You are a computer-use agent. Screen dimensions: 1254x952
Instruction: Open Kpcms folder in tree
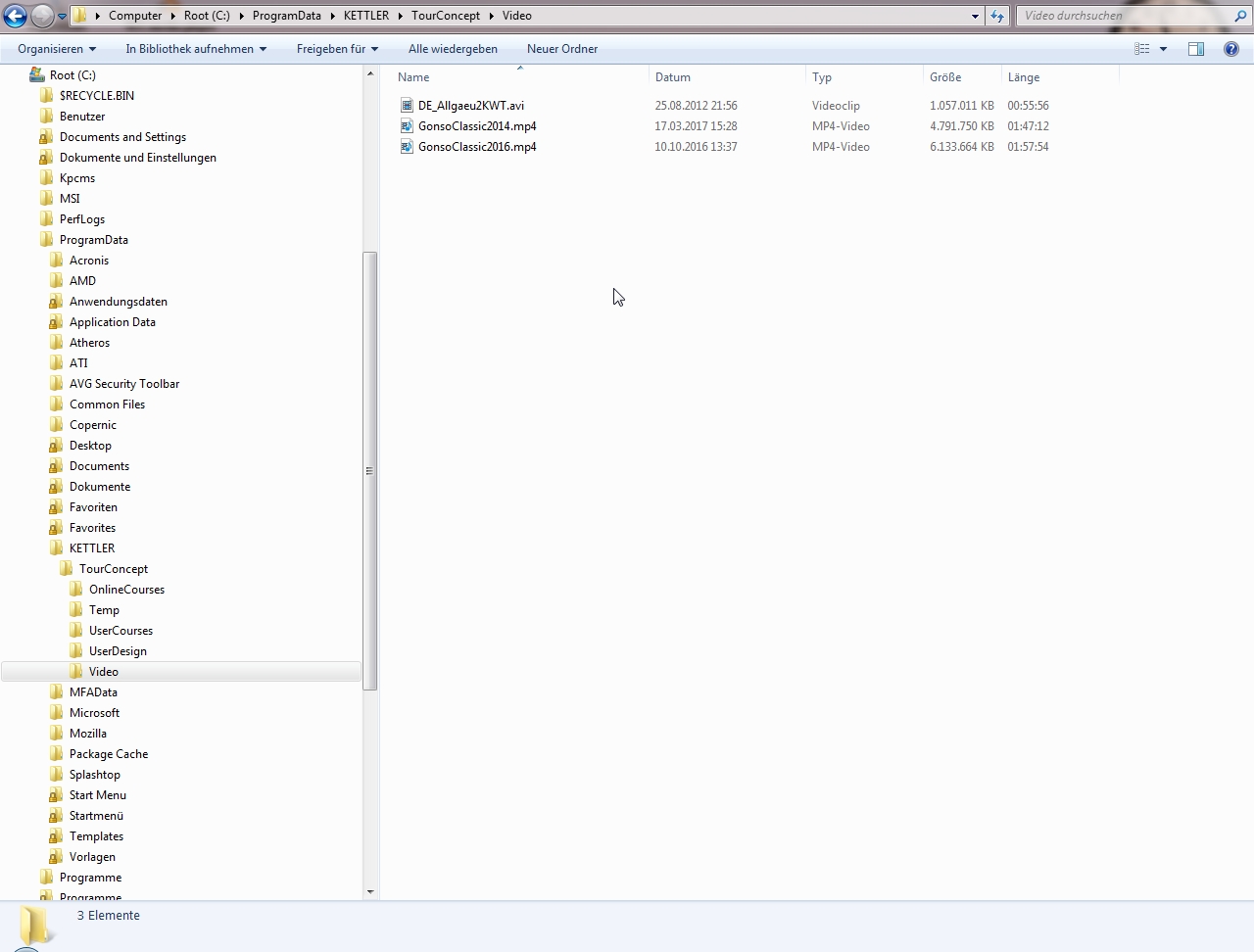(77, 178)
